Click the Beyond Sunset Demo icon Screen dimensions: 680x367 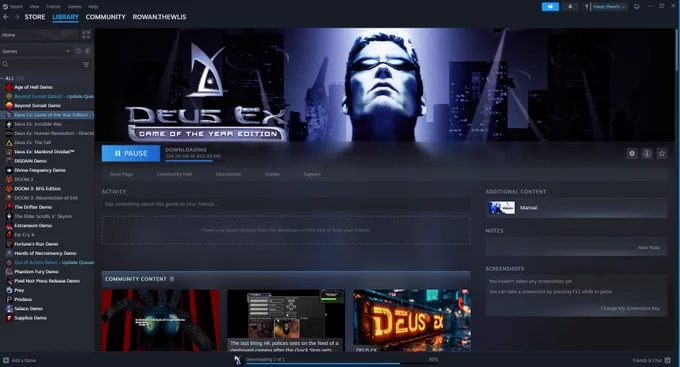[x=9, y=105]
